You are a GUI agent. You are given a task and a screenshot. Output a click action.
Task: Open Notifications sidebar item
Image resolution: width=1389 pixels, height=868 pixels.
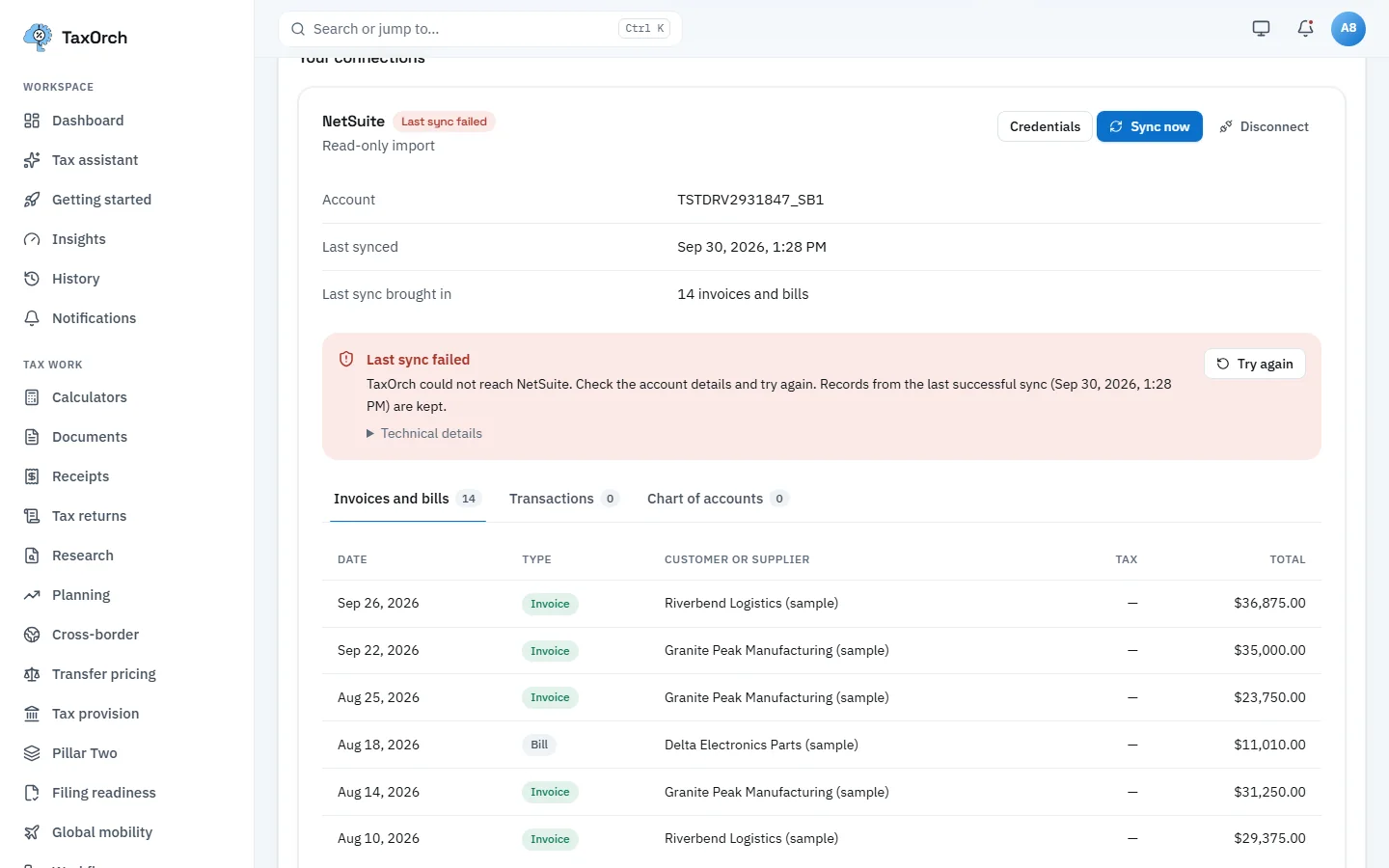point(94,318)
